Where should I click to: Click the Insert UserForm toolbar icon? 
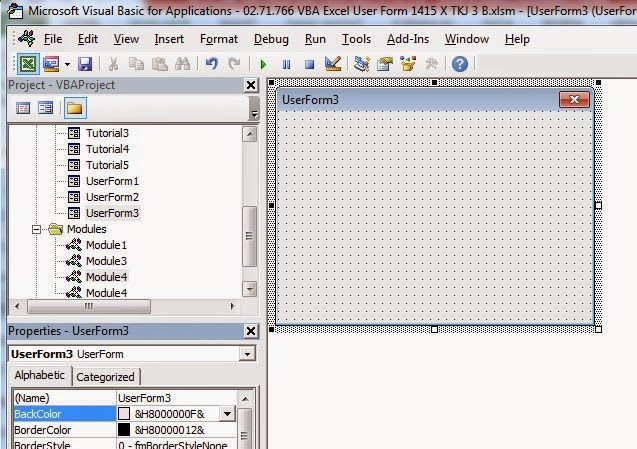[52, 64]
